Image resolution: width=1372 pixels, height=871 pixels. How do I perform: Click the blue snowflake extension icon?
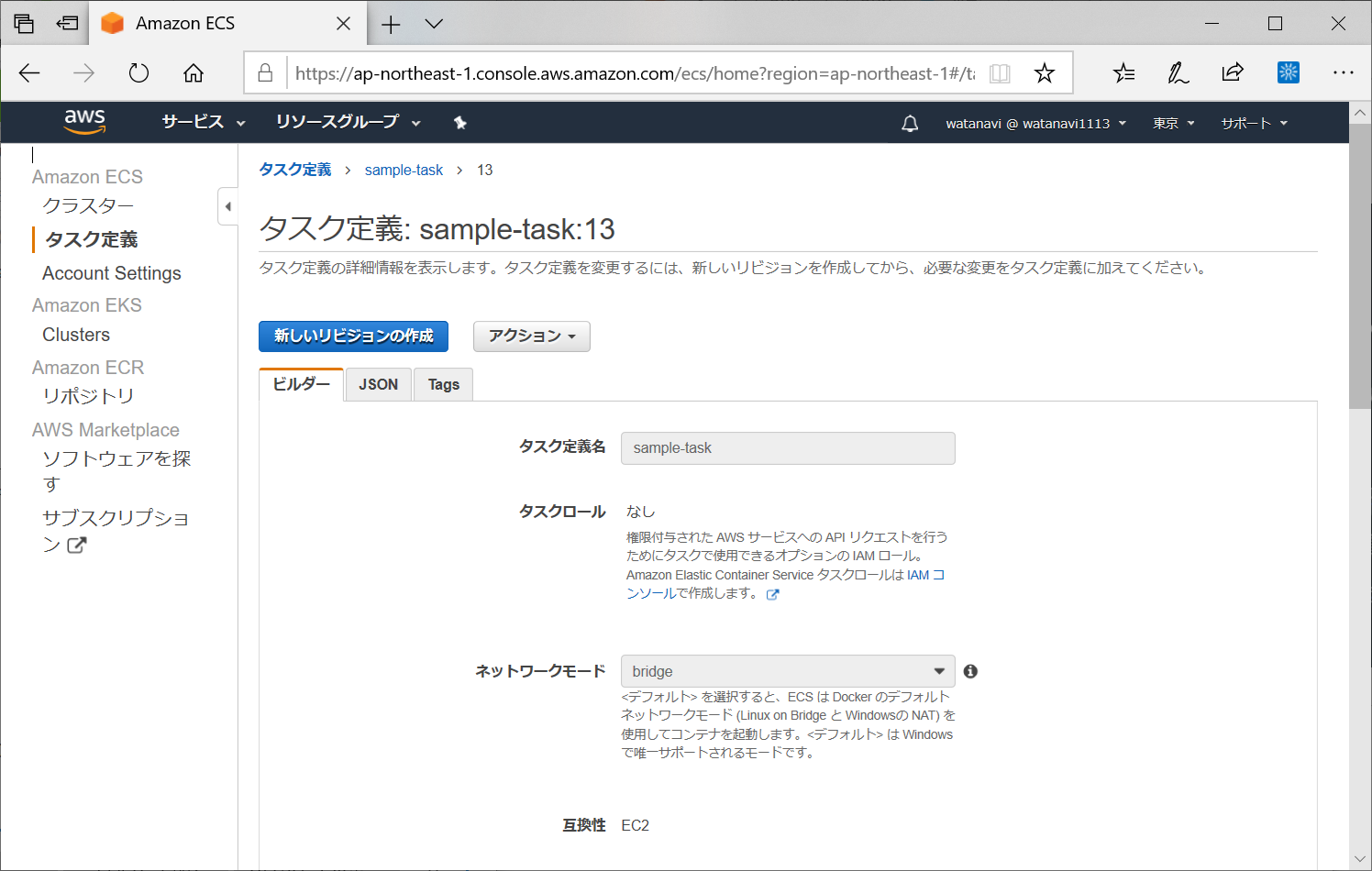pyautogui.click(x=1288, y=72)
